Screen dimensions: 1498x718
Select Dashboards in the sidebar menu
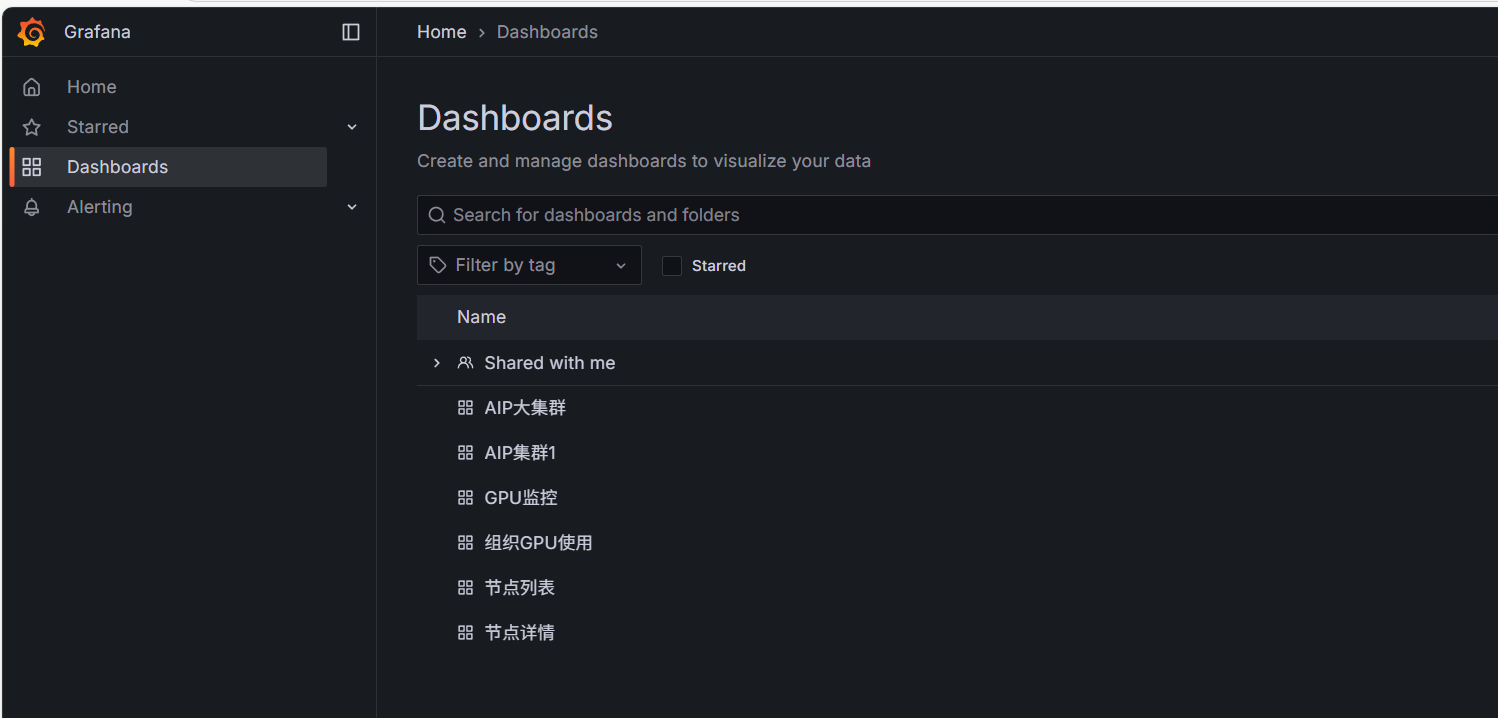click(117, 167)
